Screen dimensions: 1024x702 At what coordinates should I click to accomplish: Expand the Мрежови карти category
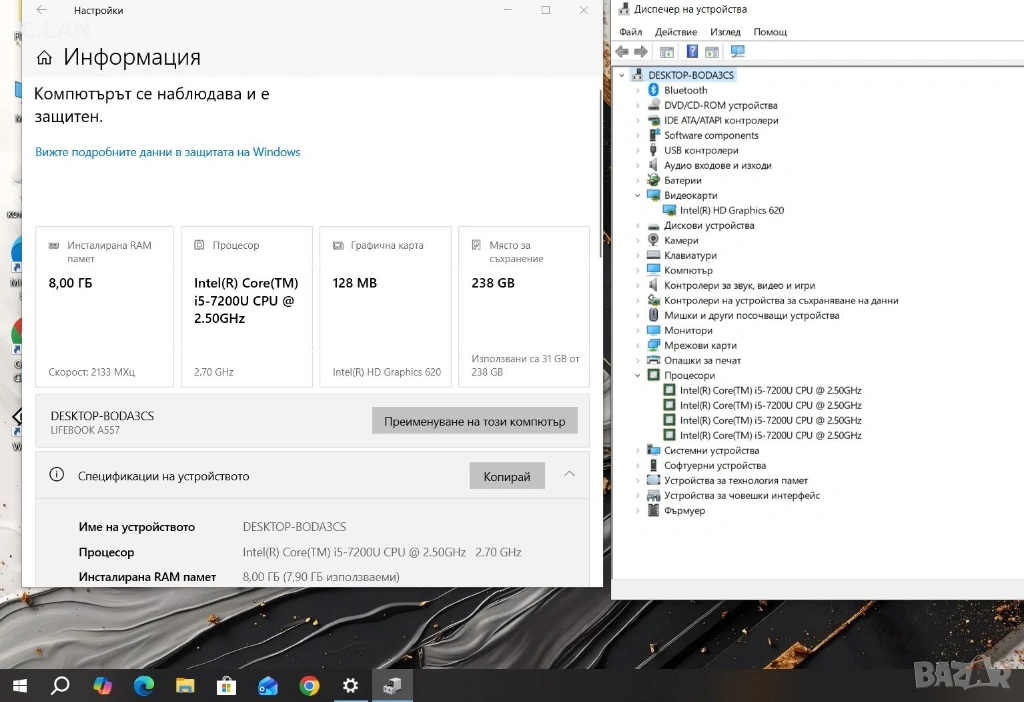point(638,346)
